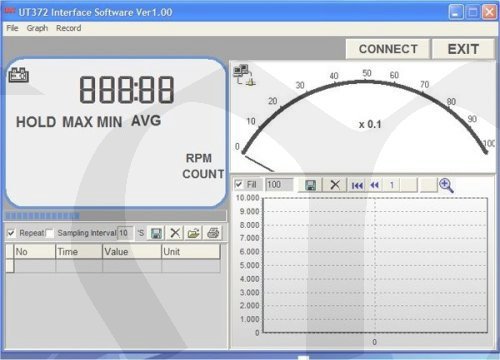
Task: Click the sampling interval seconds input field
Action: point(126,233)
